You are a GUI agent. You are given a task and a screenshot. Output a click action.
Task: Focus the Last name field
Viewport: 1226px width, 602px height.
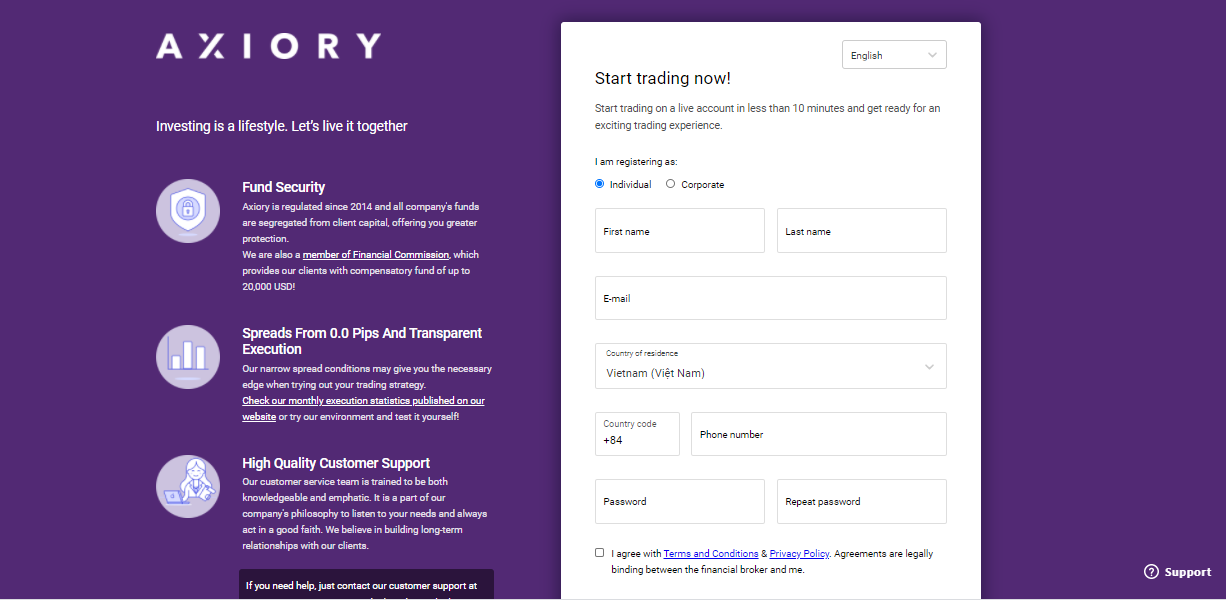click(862, 231)
